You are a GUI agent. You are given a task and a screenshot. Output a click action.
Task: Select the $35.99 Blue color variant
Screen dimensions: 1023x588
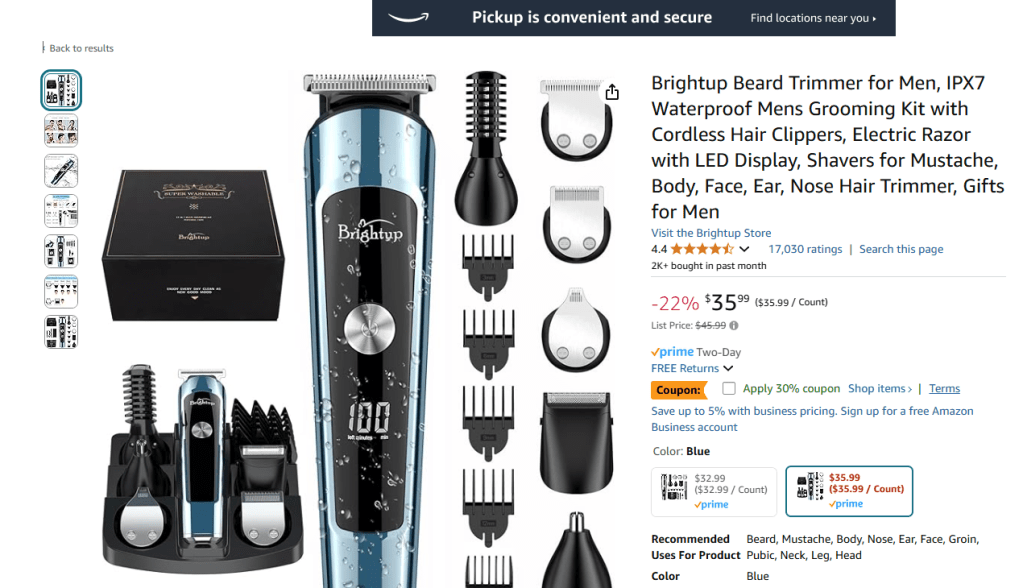click(x=849, y=491)
